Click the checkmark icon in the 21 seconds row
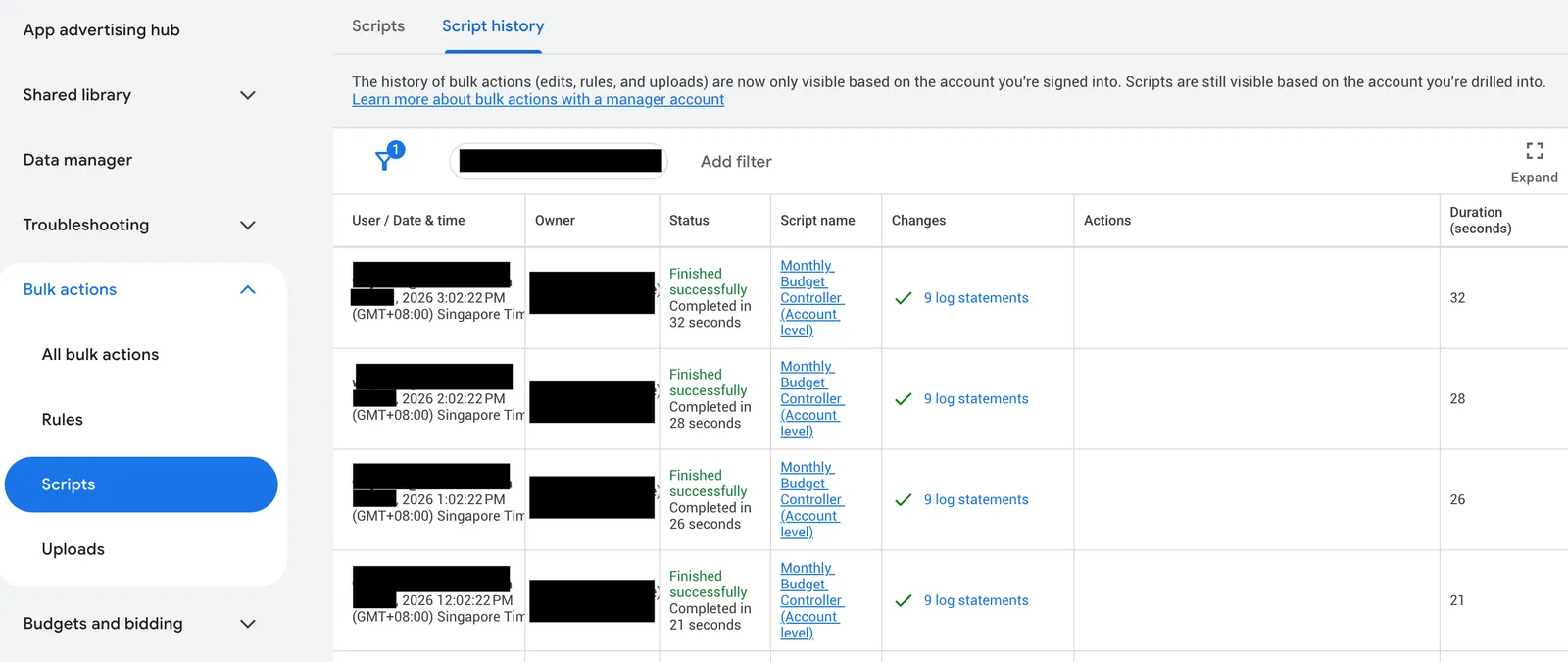 (x=904, y=601)
